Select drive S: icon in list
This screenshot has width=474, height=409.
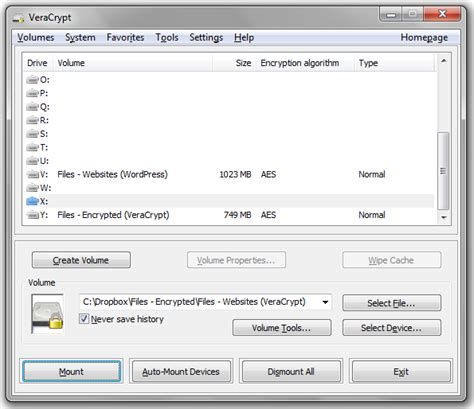tap(32, 134)
